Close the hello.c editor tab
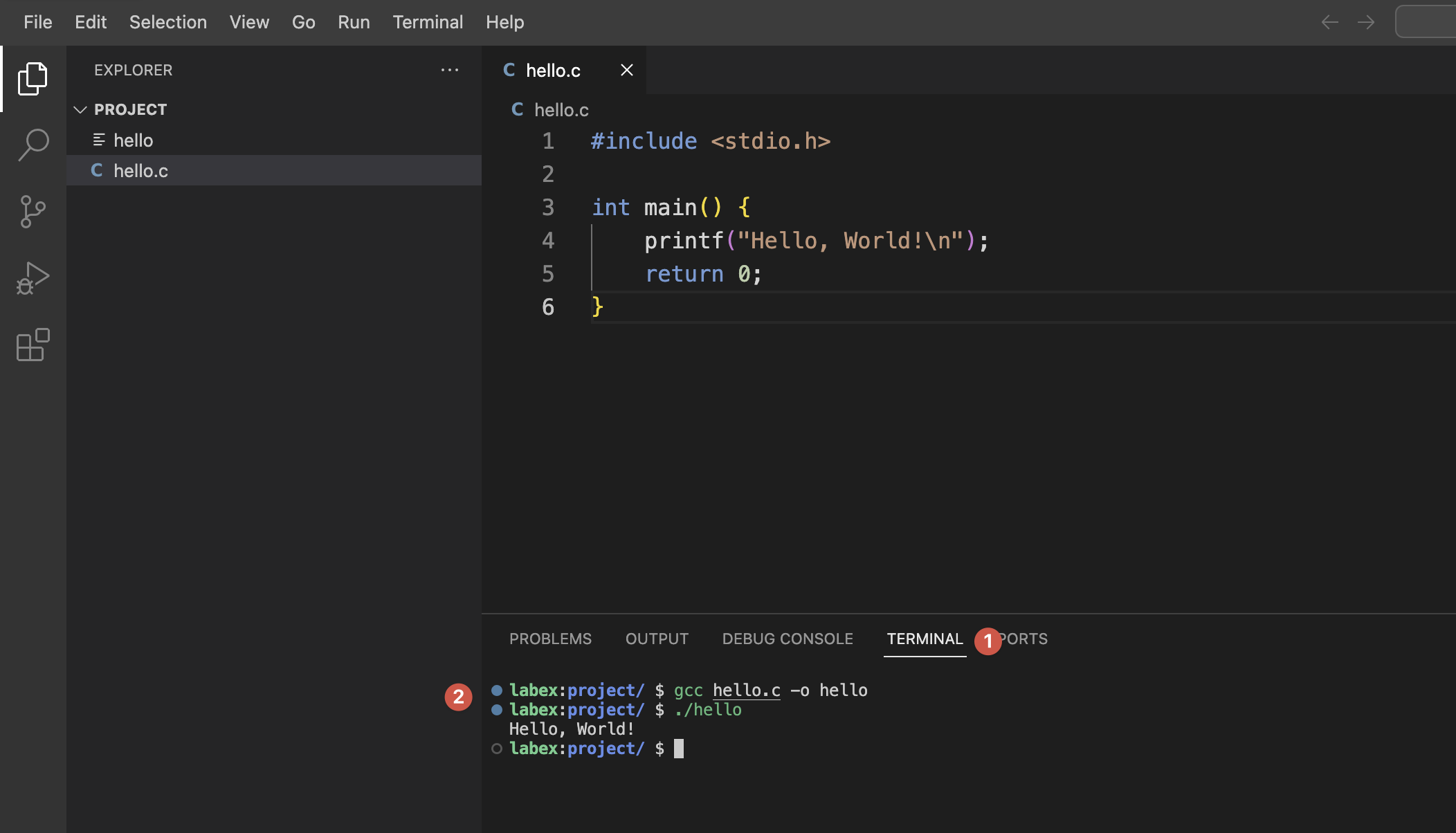 click(x=627, y=70)
